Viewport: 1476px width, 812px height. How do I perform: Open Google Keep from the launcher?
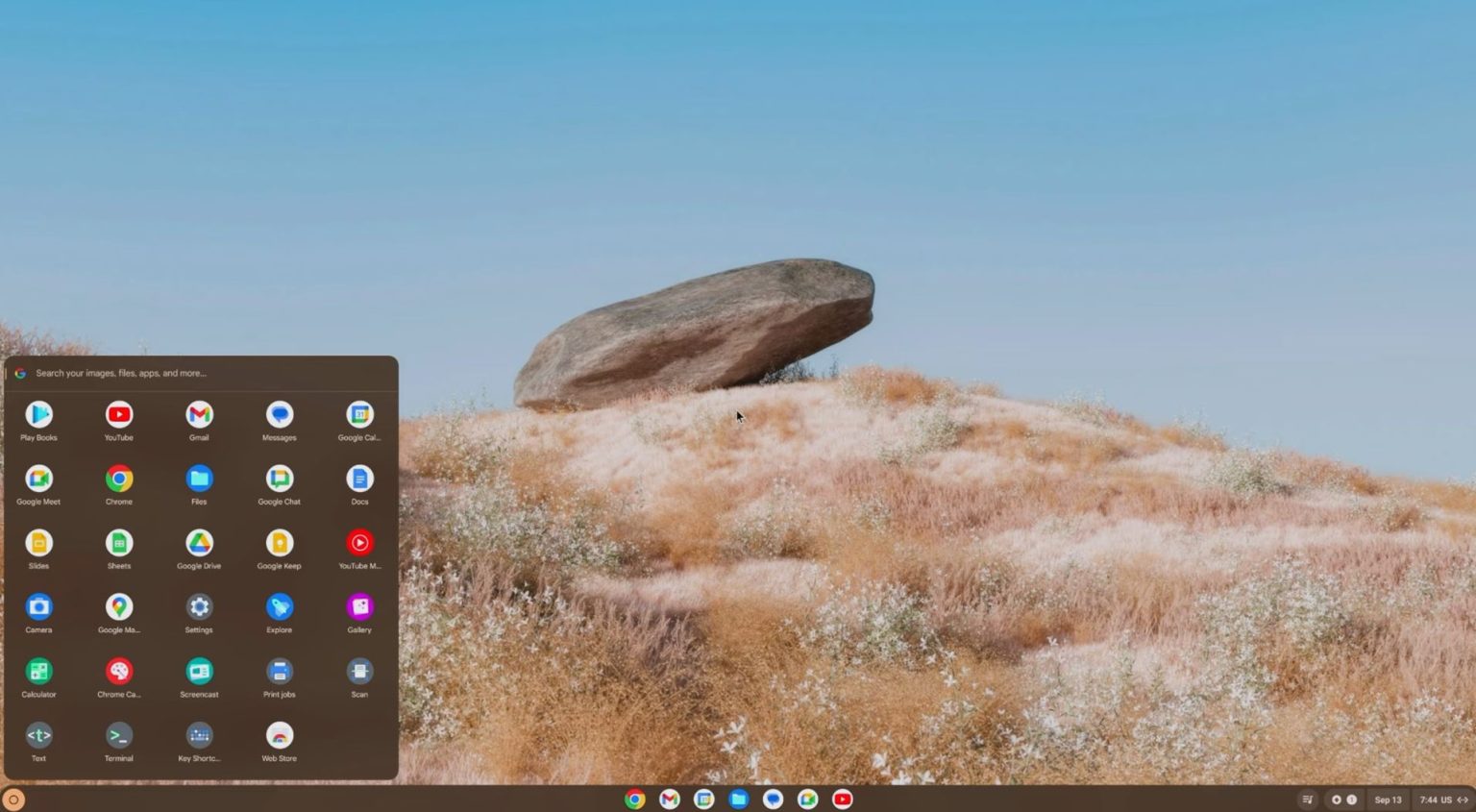(x=279, y=542)
